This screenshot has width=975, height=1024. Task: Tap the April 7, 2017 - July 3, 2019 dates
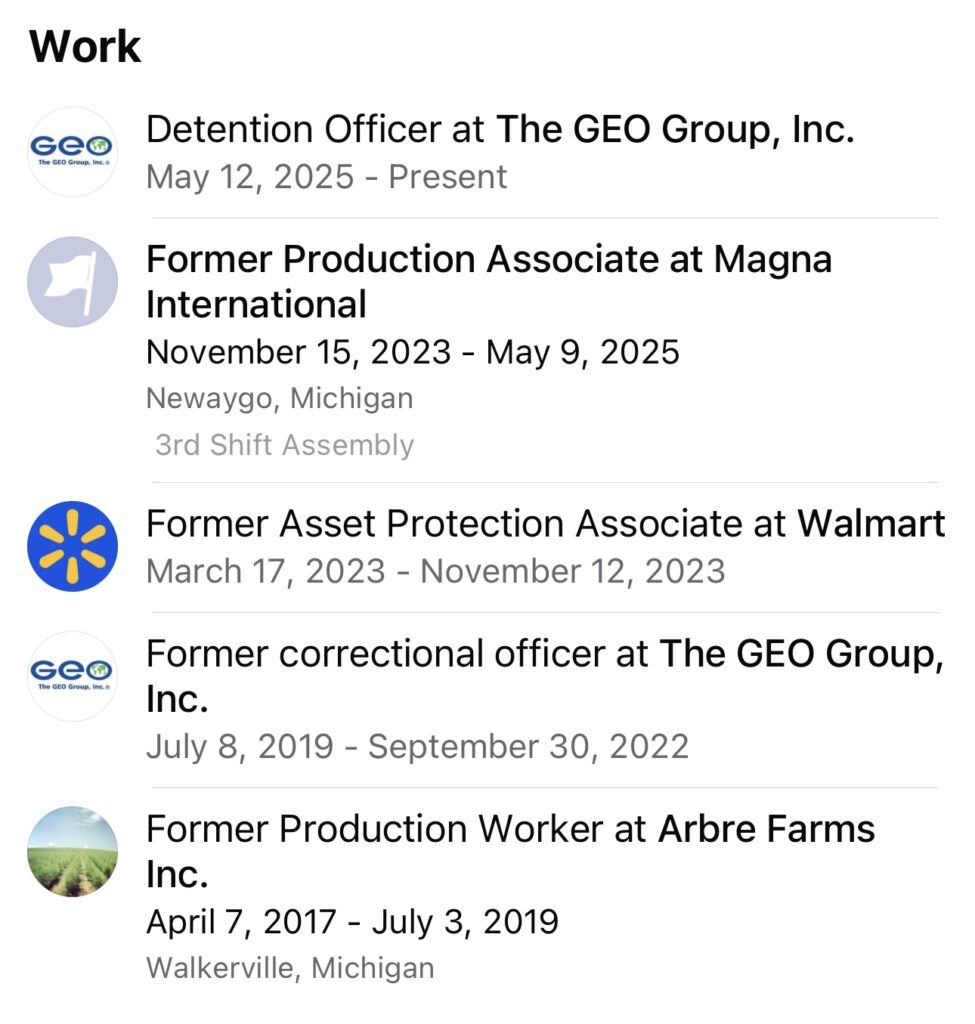point(352,921)
